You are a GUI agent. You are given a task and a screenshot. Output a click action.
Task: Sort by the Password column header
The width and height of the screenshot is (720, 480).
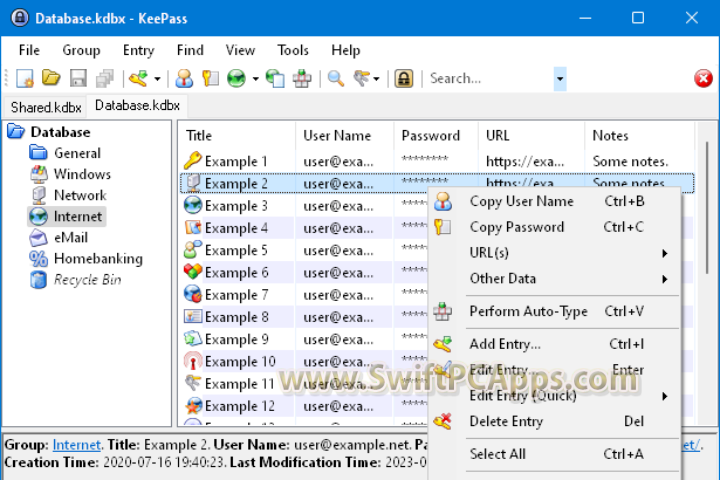[x=436, y=136]
